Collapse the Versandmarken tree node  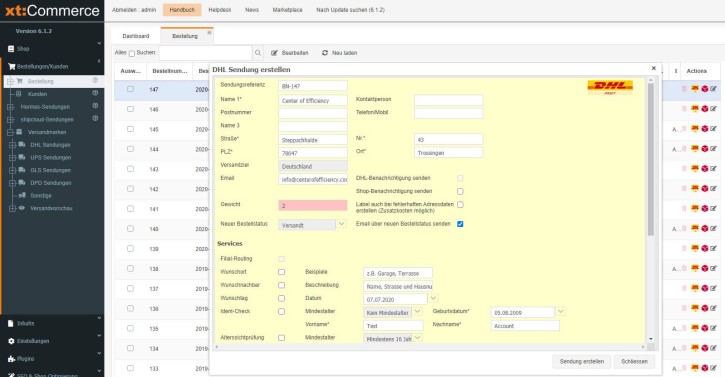10,132
